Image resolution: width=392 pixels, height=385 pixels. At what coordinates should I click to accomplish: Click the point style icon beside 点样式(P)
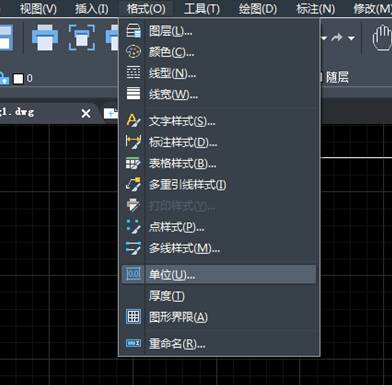133,226
